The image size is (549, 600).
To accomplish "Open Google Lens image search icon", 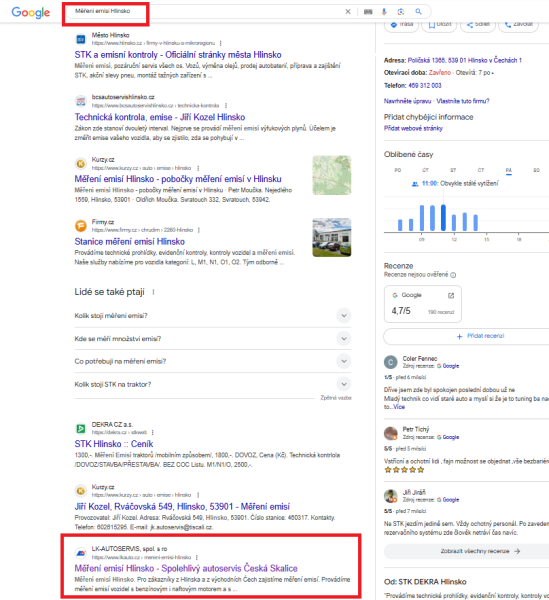I will pyautogui.click(x=401, y=12).
